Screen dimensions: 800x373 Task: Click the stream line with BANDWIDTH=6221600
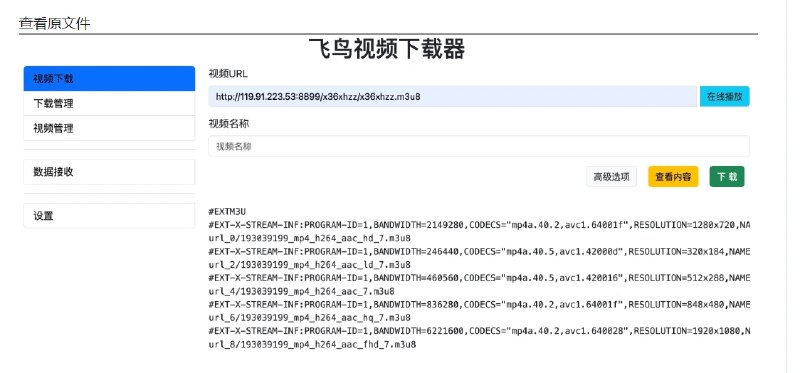[x=479, y=331]
